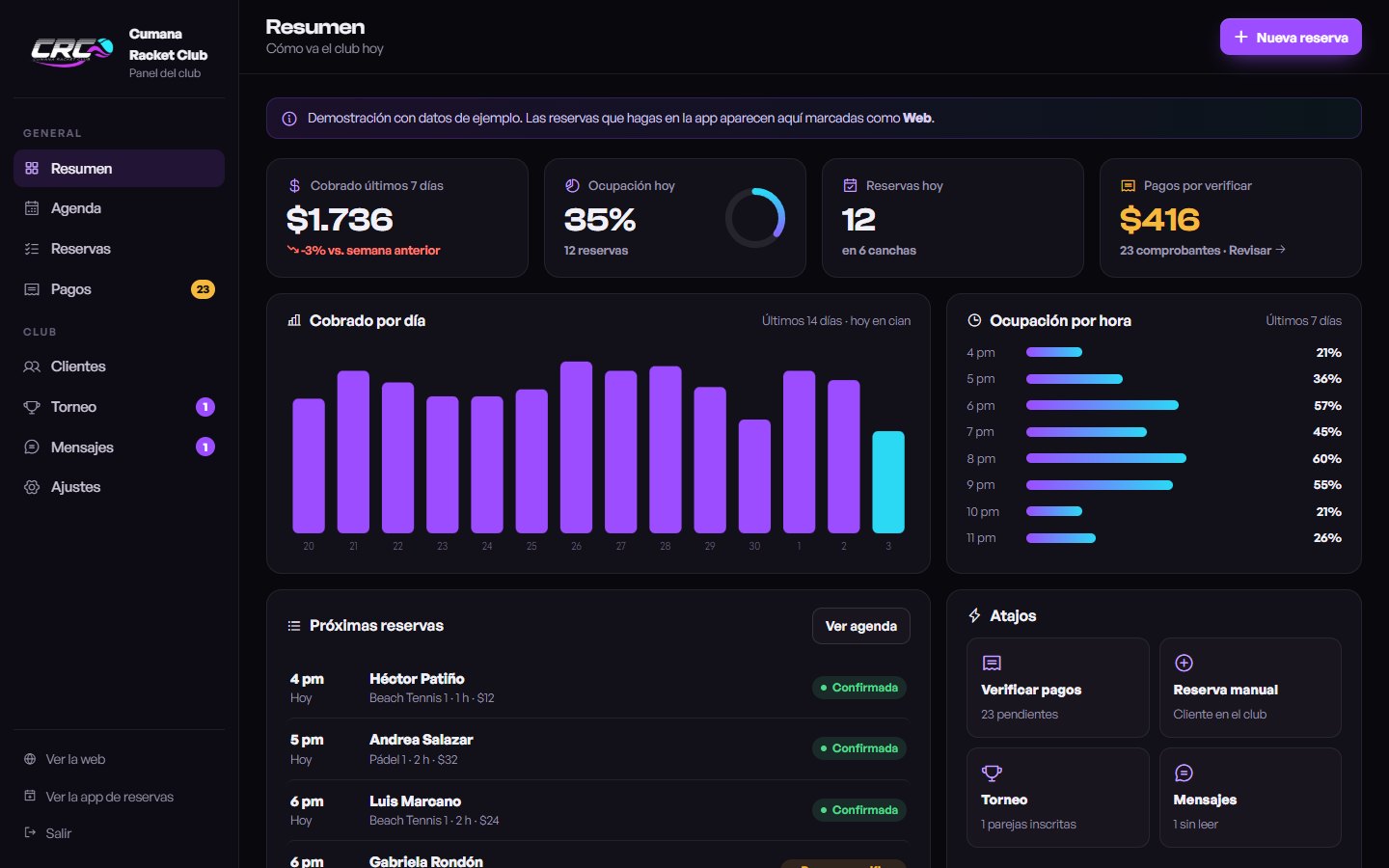Viewport: 1389px width, 868px height.
Task: Click the Reservas hoy card showing 12
Action: 953,218
